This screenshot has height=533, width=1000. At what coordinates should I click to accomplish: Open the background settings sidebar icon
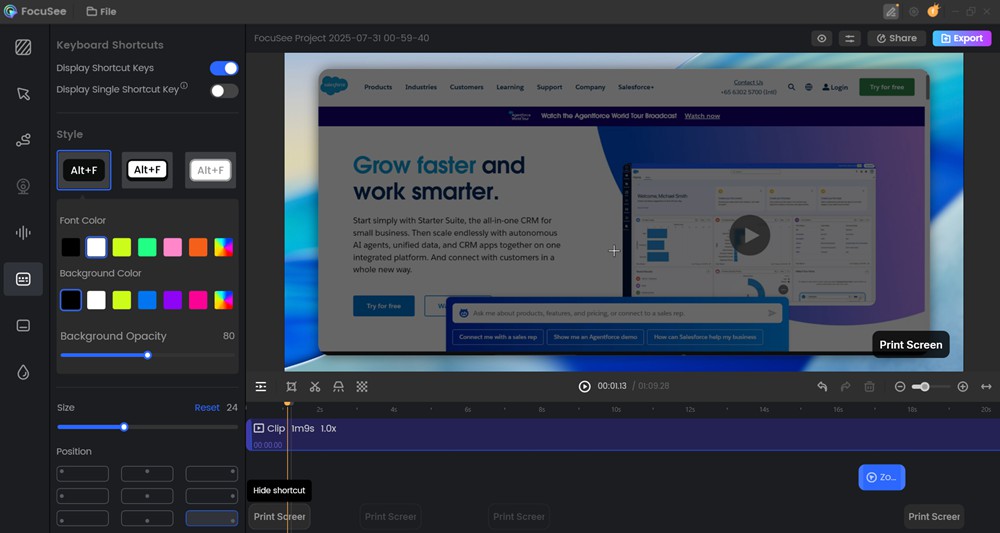[x=23, y=47]
